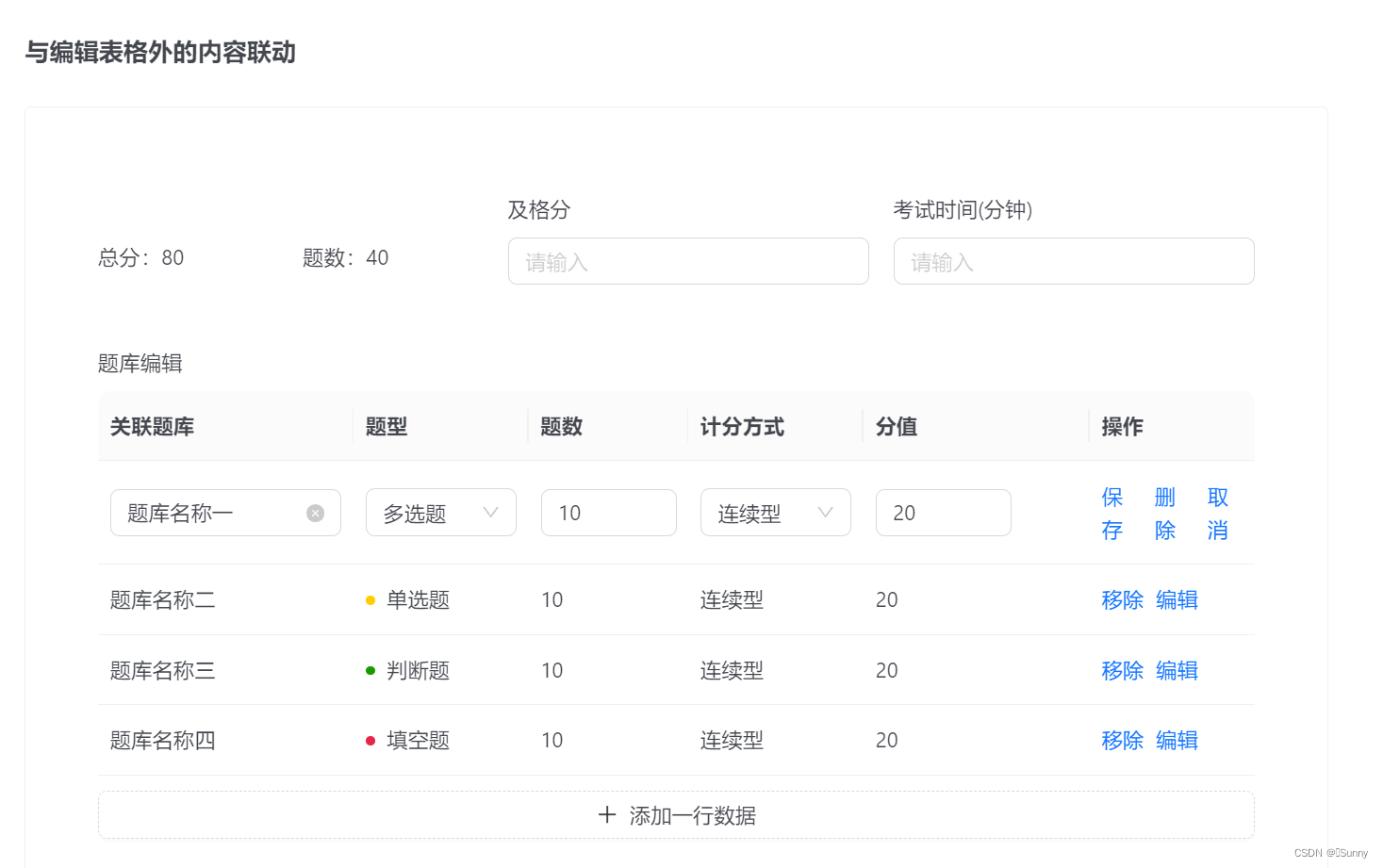Click the 添加一行数据 button

676,815
